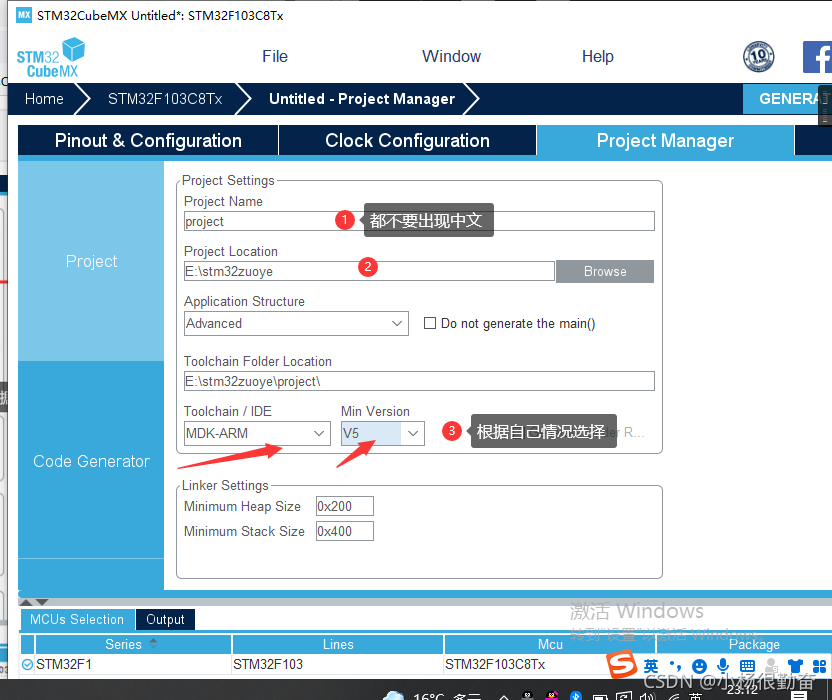Toggle 'Do not generate the main()' checkbox

(430, 323)
